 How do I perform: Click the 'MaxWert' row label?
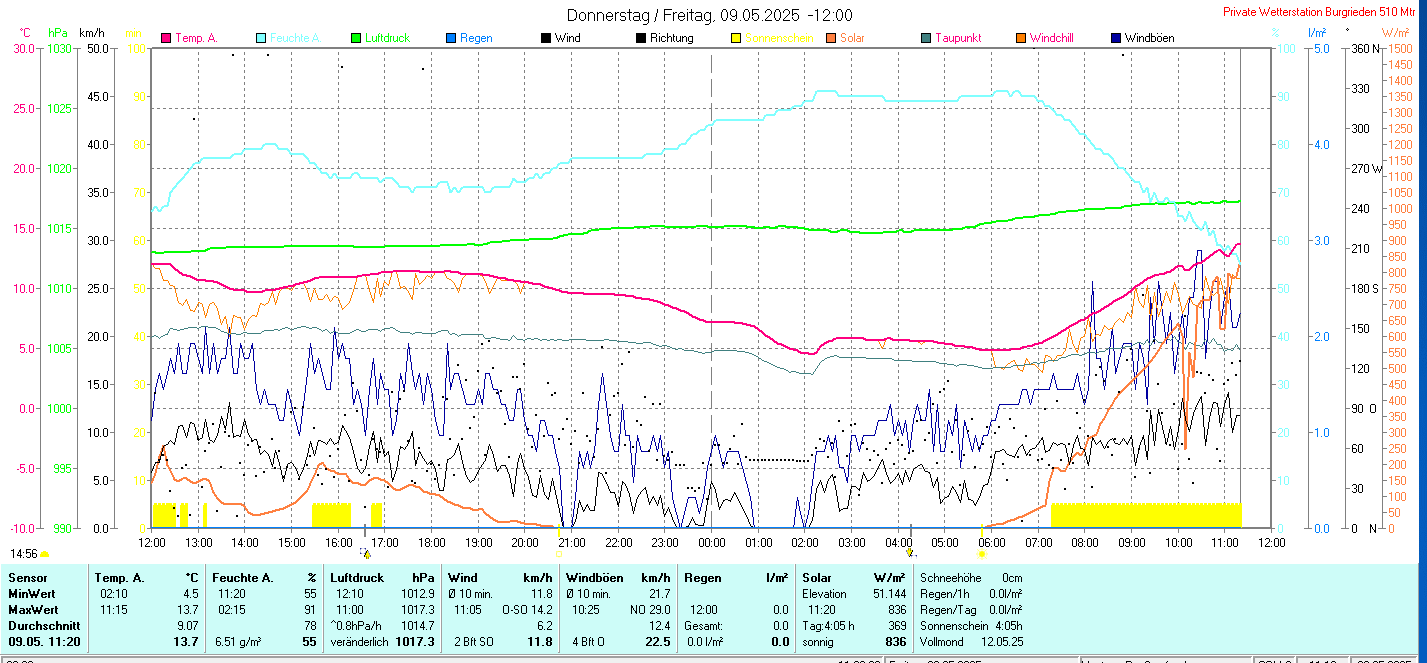coord(33,609)
